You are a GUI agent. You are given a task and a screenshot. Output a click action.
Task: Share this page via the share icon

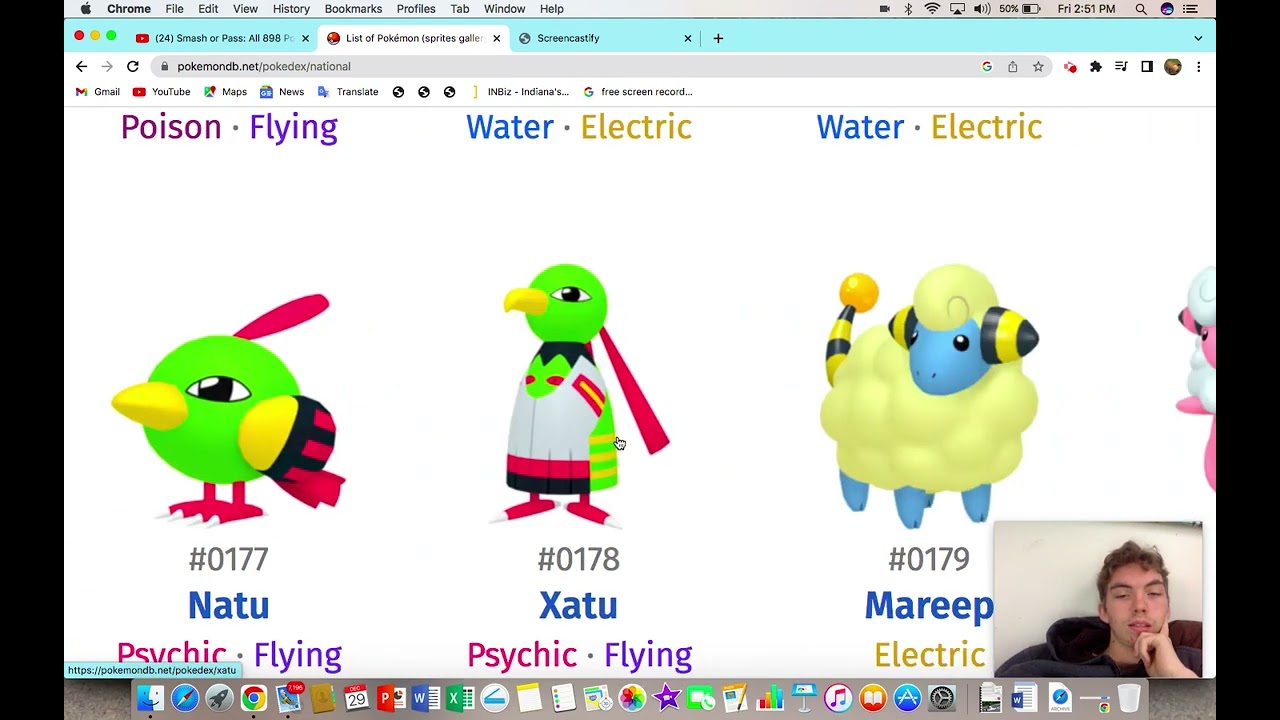coord(1012,66)
